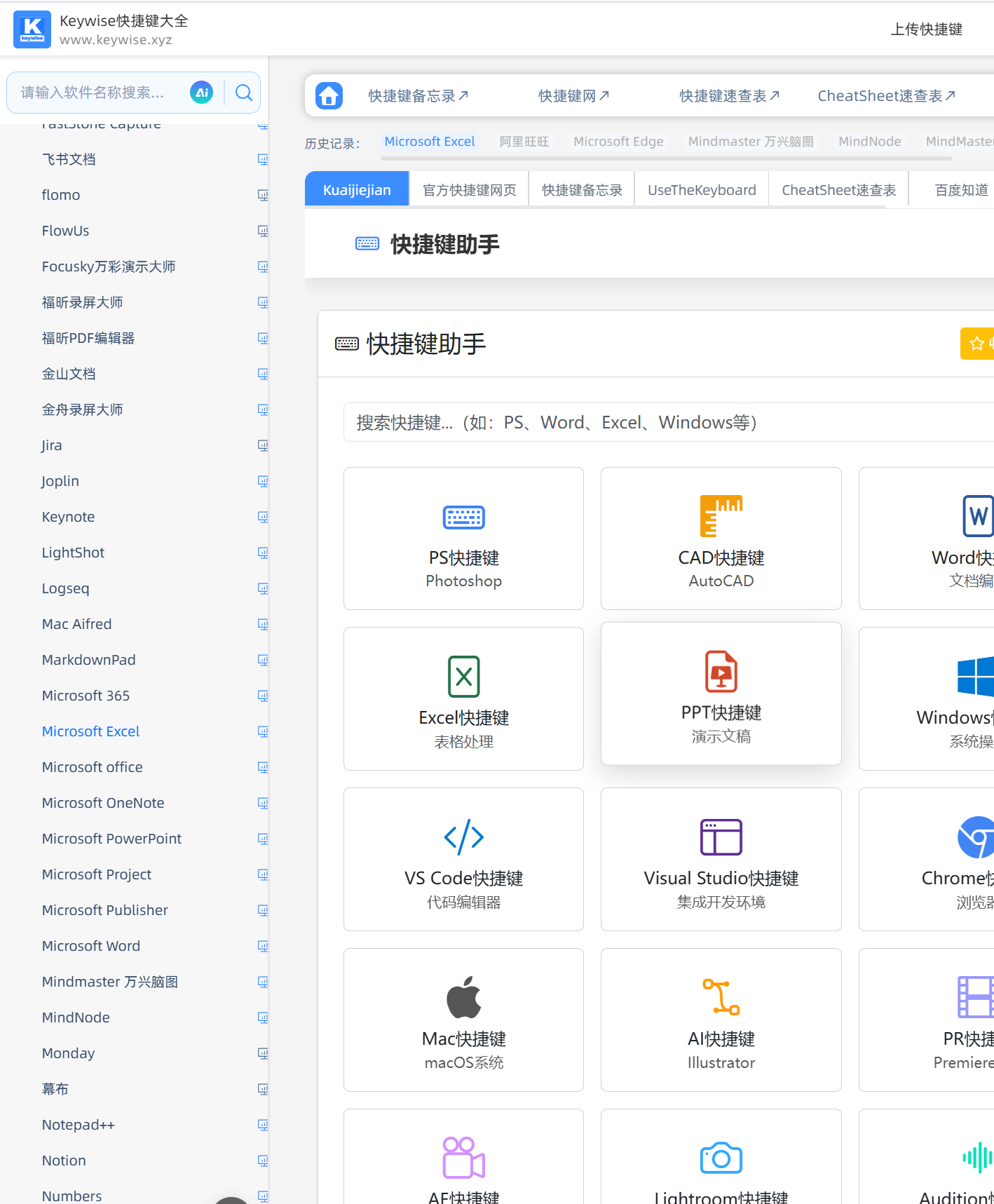This screenshot has width=994, height=1204.
Task: Open the Visual Studio快捷键 card
Action: pos(721,859)
